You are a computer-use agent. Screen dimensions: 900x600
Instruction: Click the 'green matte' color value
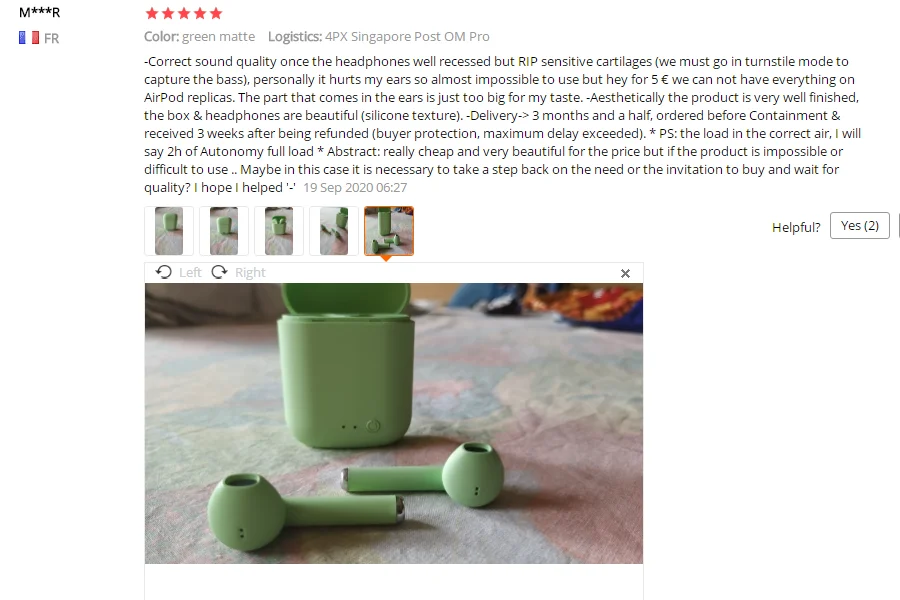[x=219, y=36]
